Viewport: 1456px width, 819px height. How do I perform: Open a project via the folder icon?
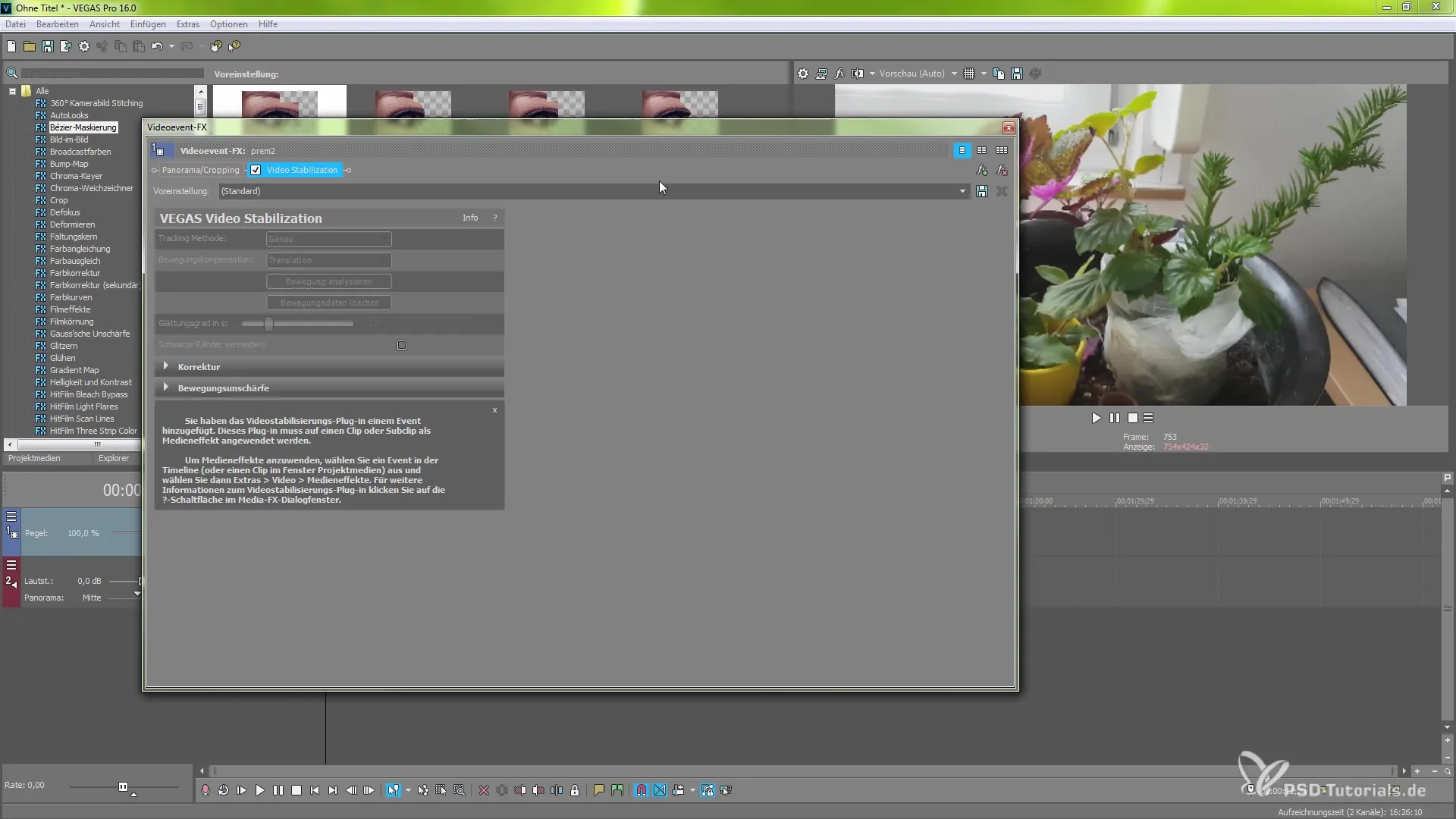click(x=30, y=46)
